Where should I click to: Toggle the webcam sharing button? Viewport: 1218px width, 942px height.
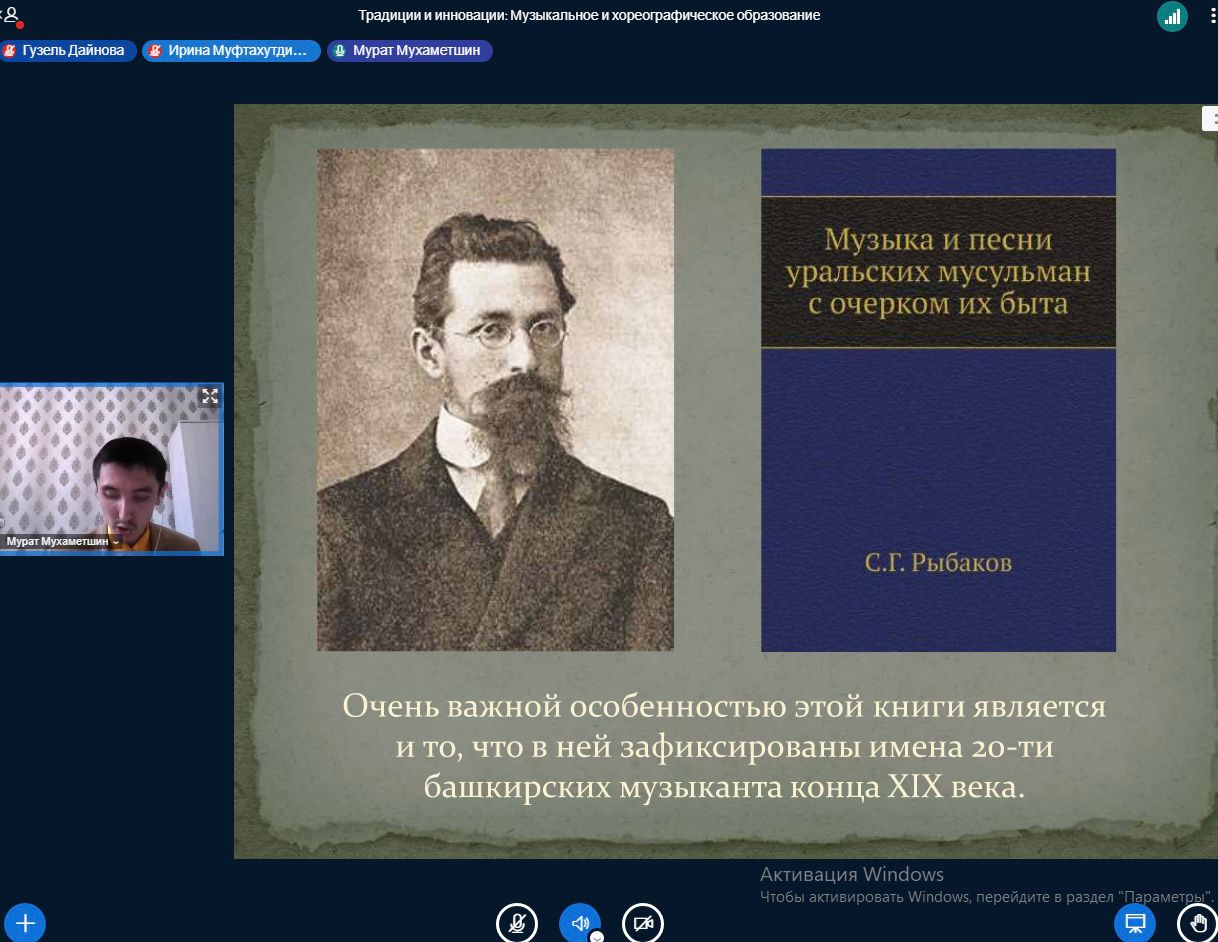pos(643,923)
